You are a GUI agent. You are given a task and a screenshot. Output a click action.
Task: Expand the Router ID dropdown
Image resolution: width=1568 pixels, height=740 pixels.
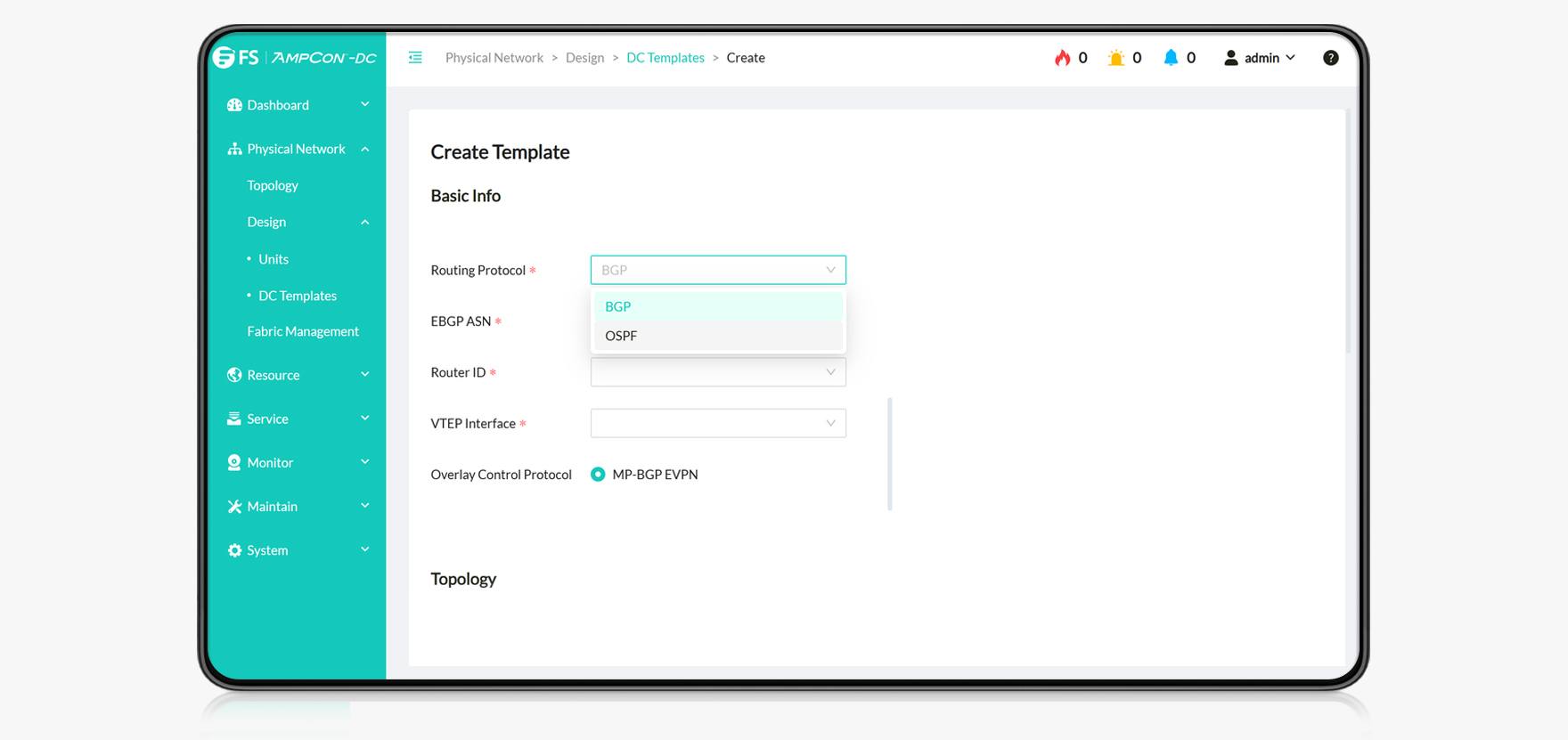point(717,372)
